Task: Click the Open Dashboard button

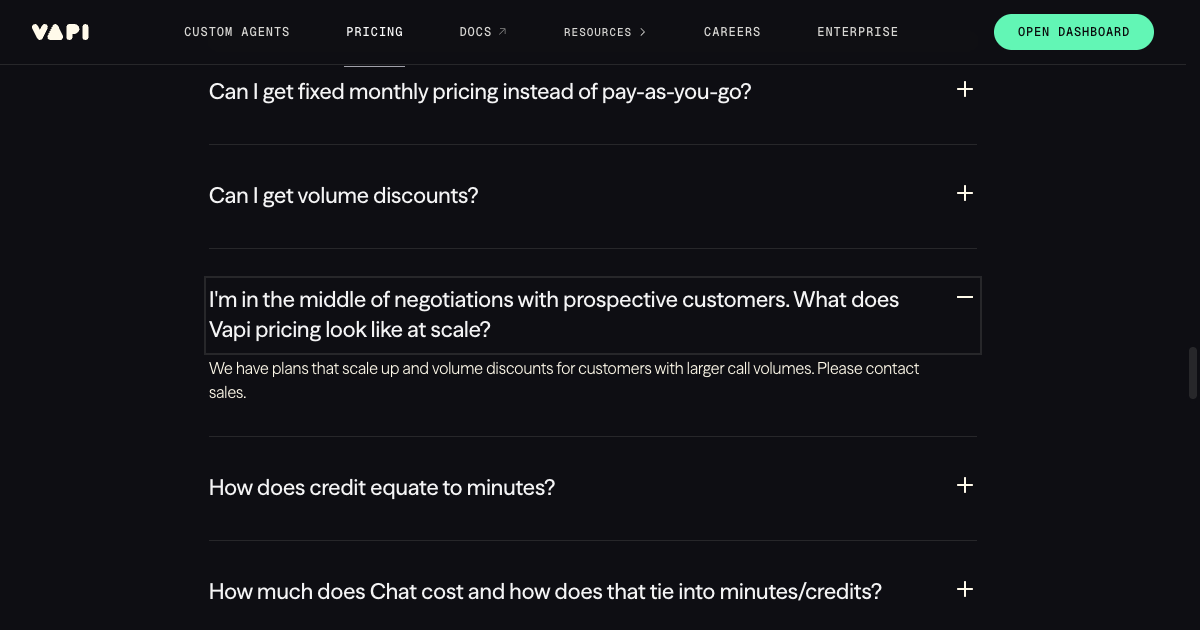Action: pos(1073,31)
